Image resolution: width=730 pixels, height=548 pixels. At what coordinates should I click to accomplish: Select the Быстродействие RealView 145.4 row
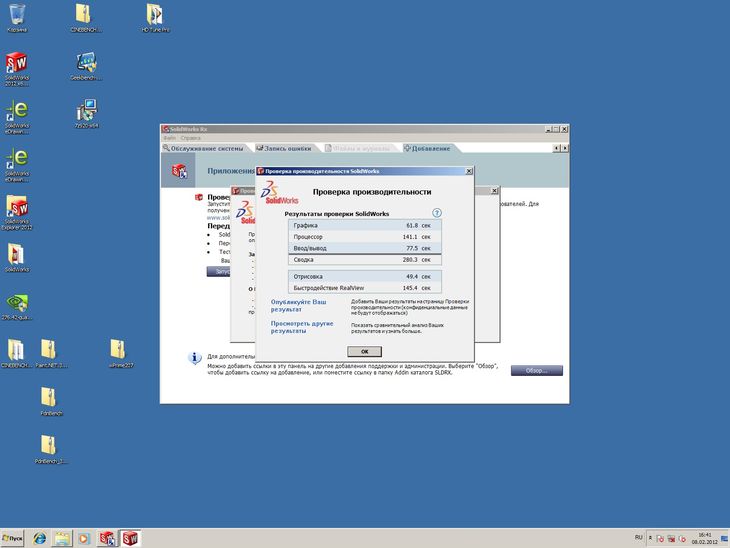coord(365,288)
